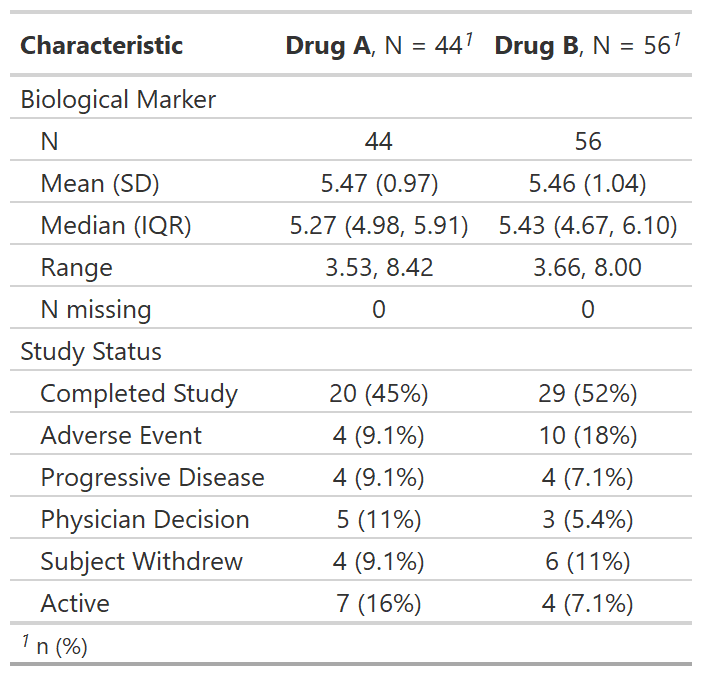Click the Study Status group row
The height and width of the screenshot is (676, 702).
91,351
